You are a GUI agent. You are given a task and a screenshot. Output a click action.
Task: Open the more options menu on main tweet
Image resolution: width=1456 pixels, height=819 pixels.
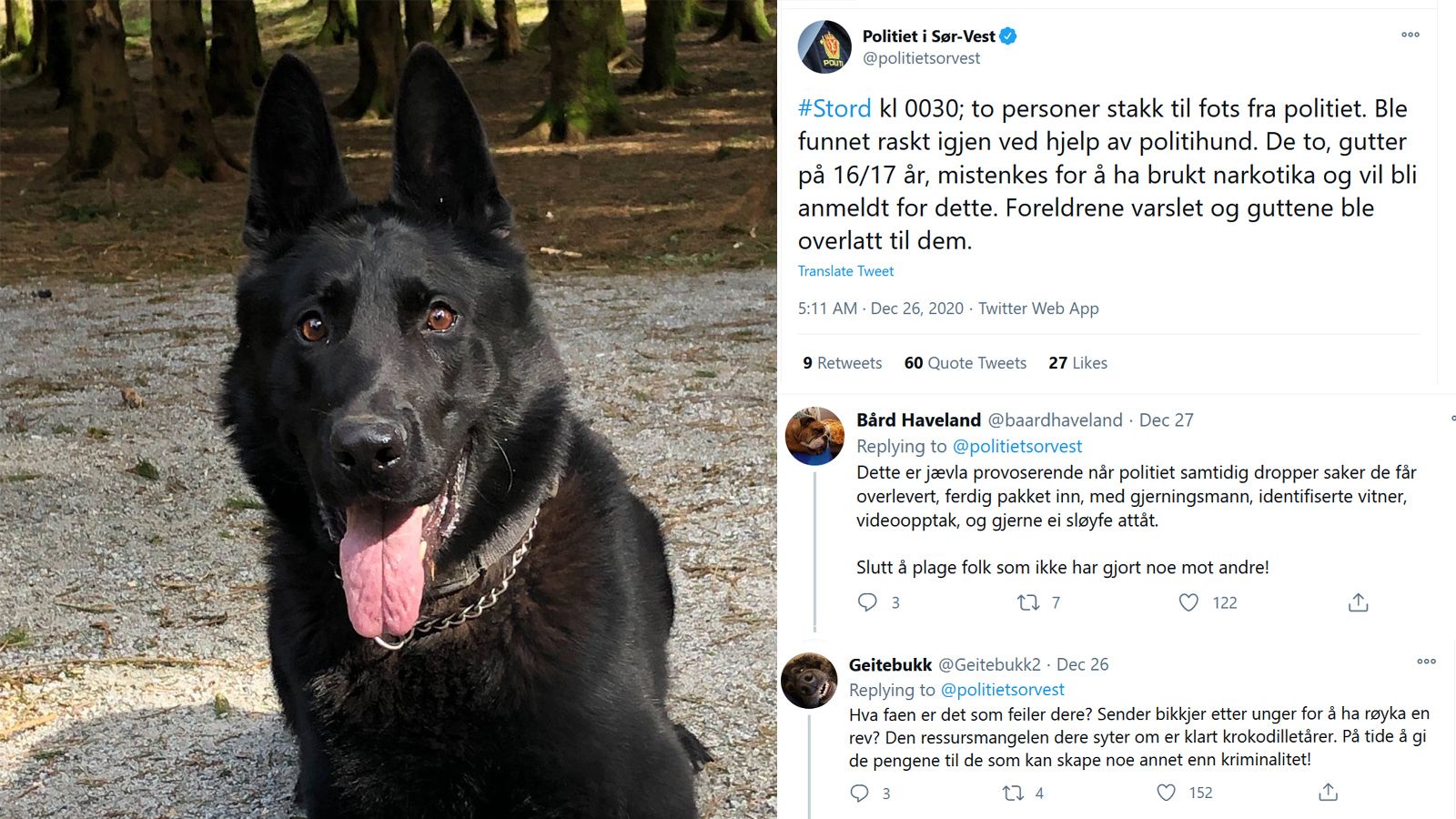tap(1410, 35)
